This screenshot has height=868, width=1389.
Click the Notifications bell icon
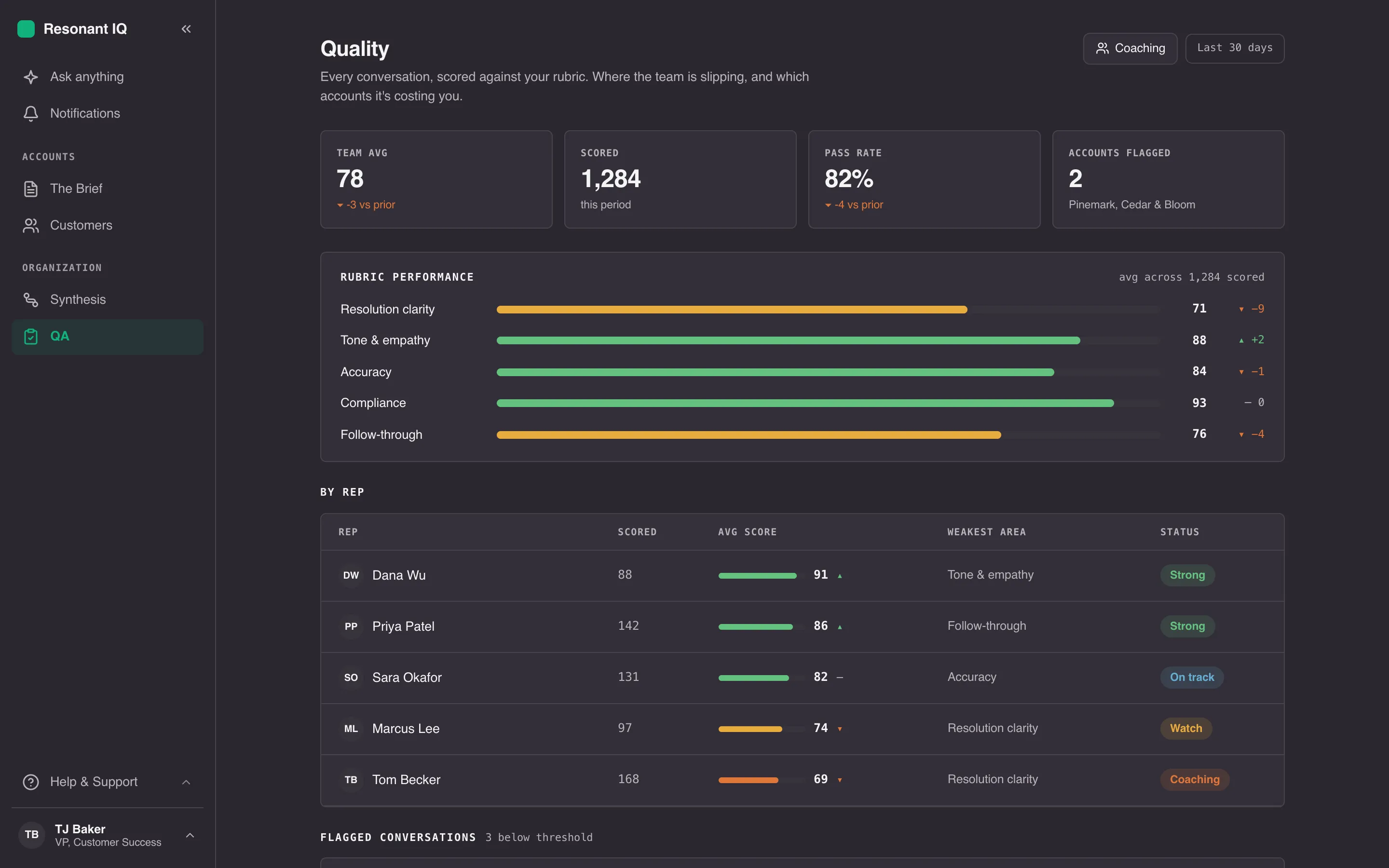coord(31,114)
